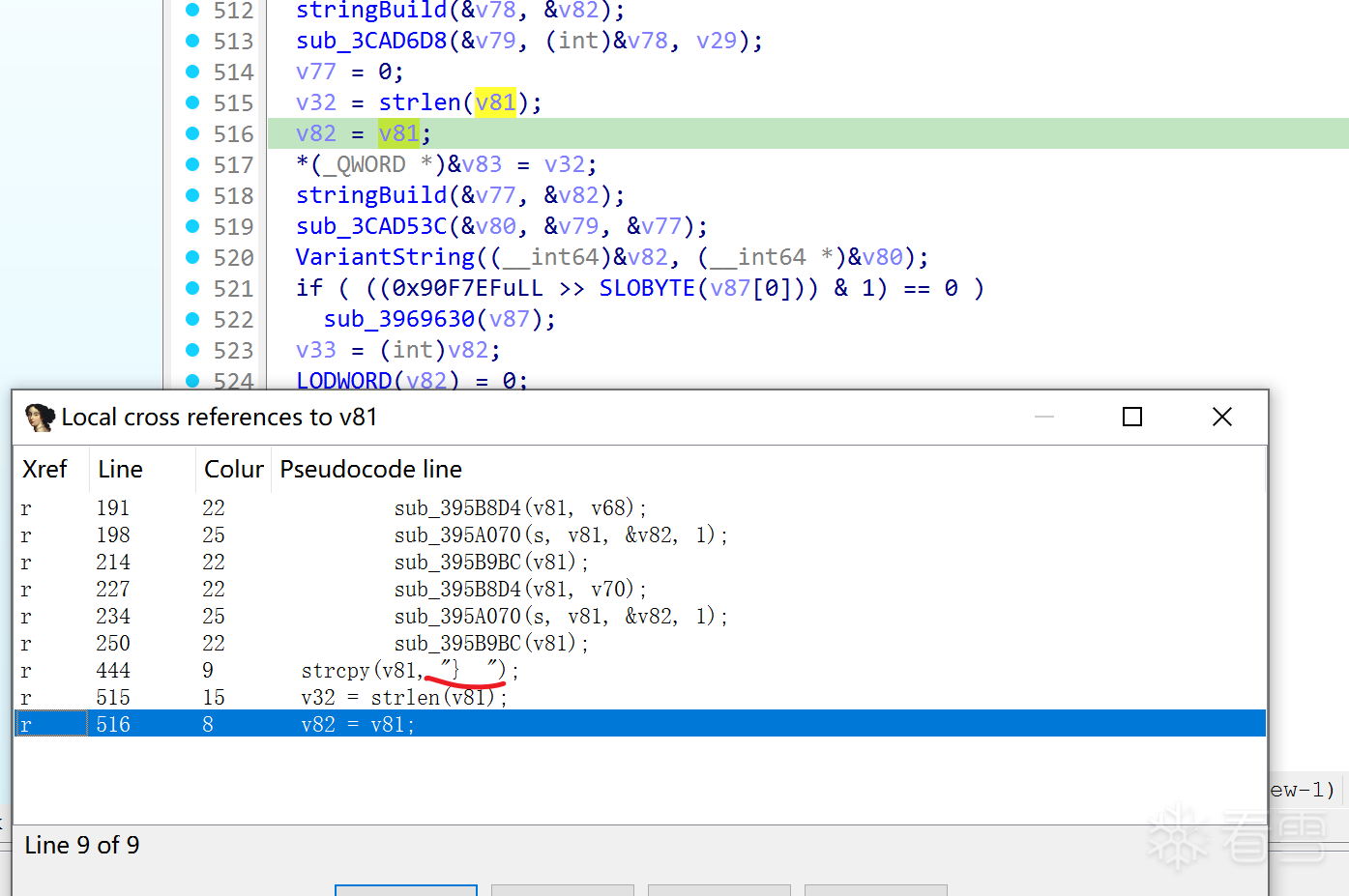Click the IDA icon in xref dialog title
Viewport: 1349px width, 896px height.
click(x=40, y=418)
